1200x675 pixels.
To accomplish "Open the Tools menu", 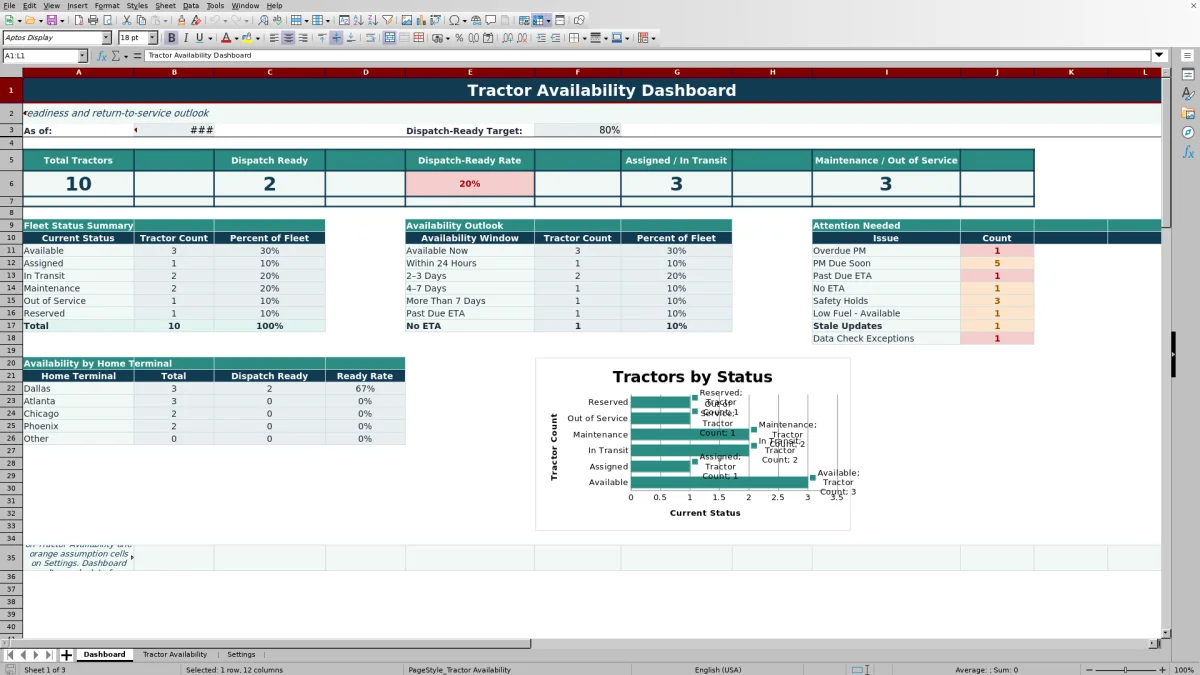I will pyautogui.click(x=215, y=5).
